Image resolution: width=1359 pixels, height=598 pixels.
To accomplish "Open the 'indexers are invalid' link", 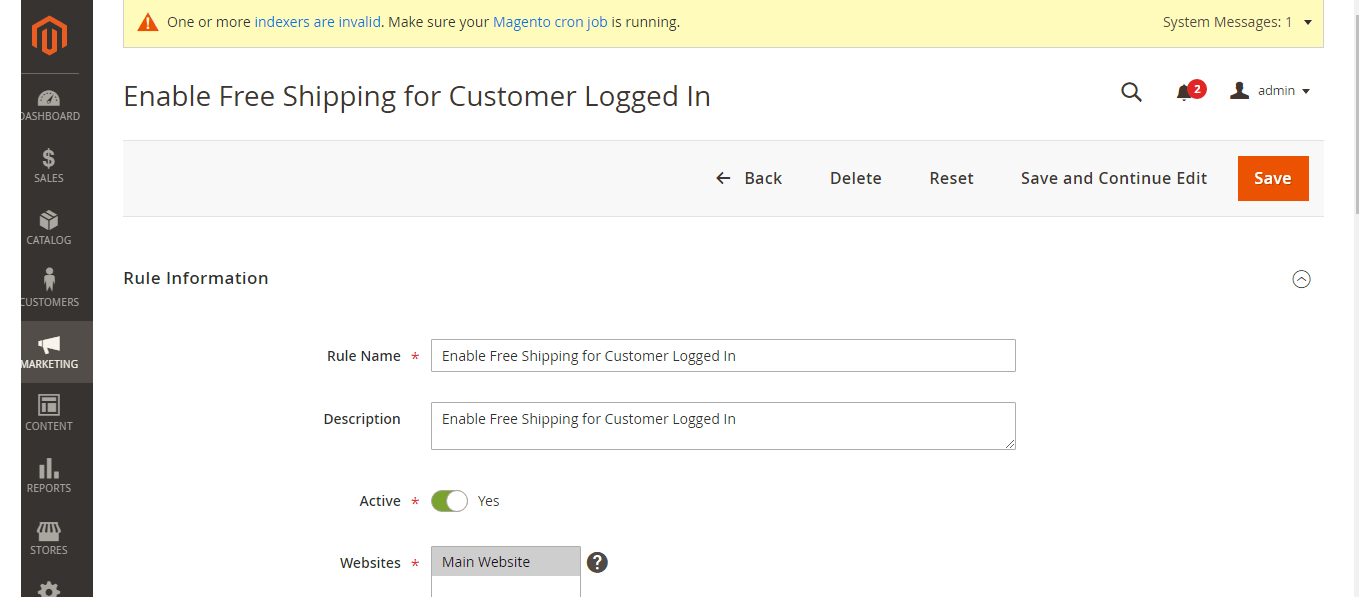I will (x=317, y=22).
